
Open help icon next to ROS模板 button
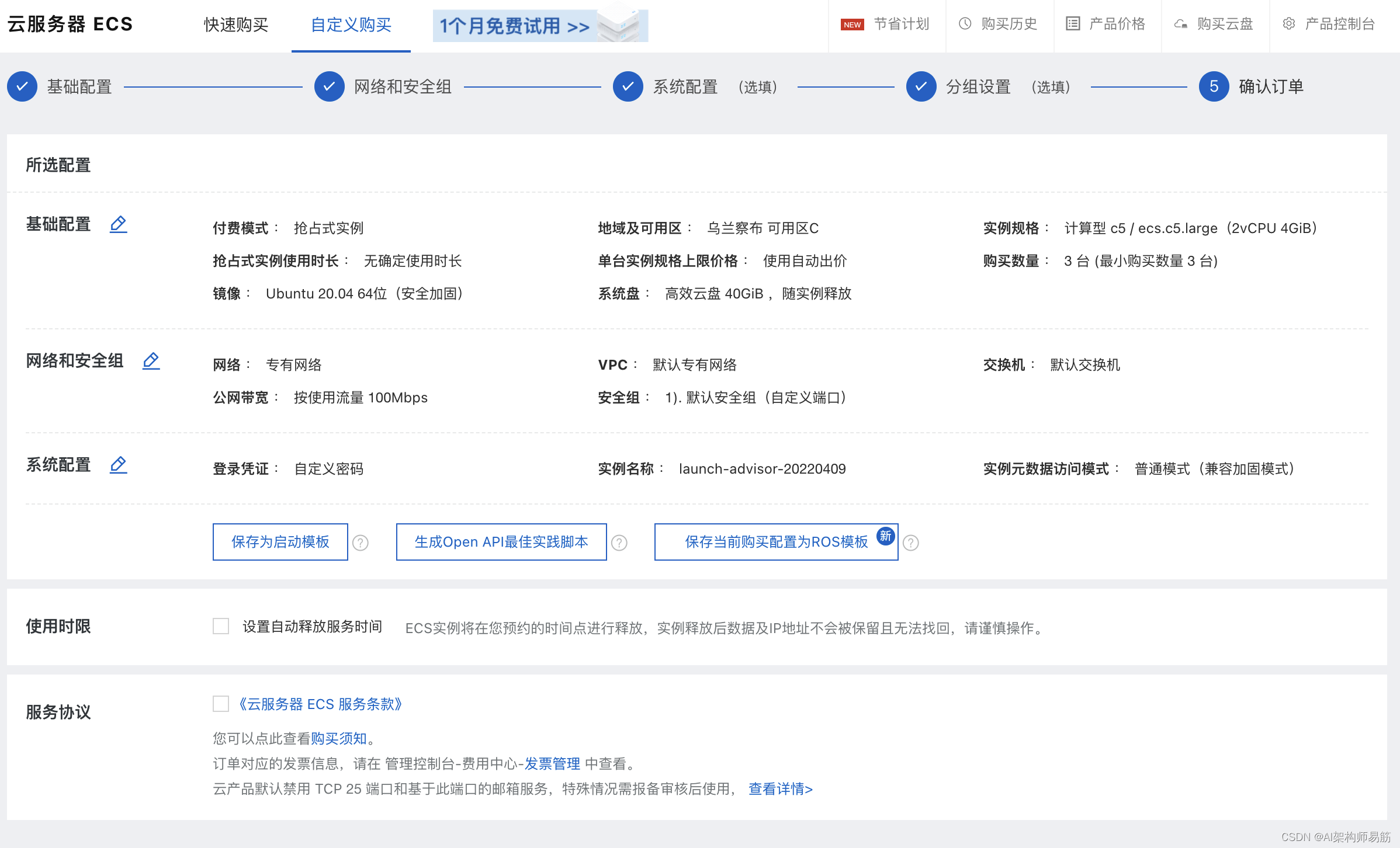tap(911, 543)
